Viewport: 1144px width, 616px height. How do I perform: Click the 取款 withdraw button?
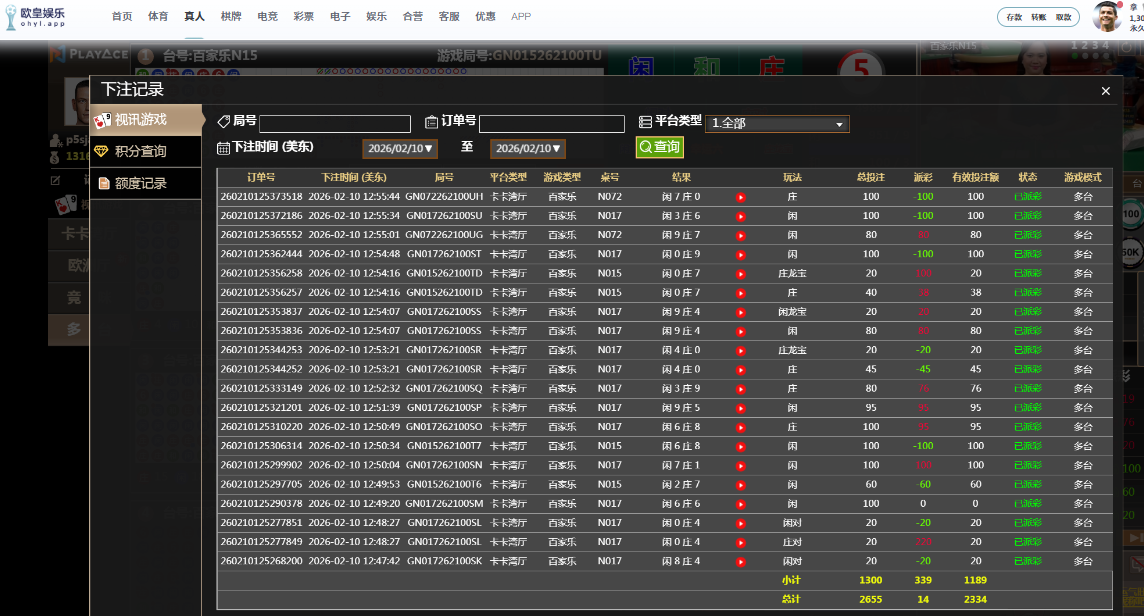[x=1063, y=17]
